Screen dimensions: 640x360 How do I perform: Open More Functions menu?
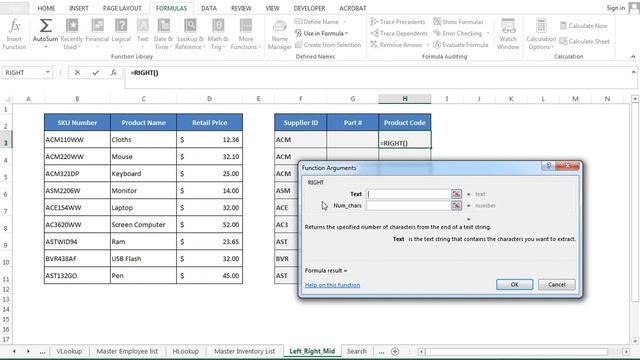pyautogui.click(x=245, y=34)
